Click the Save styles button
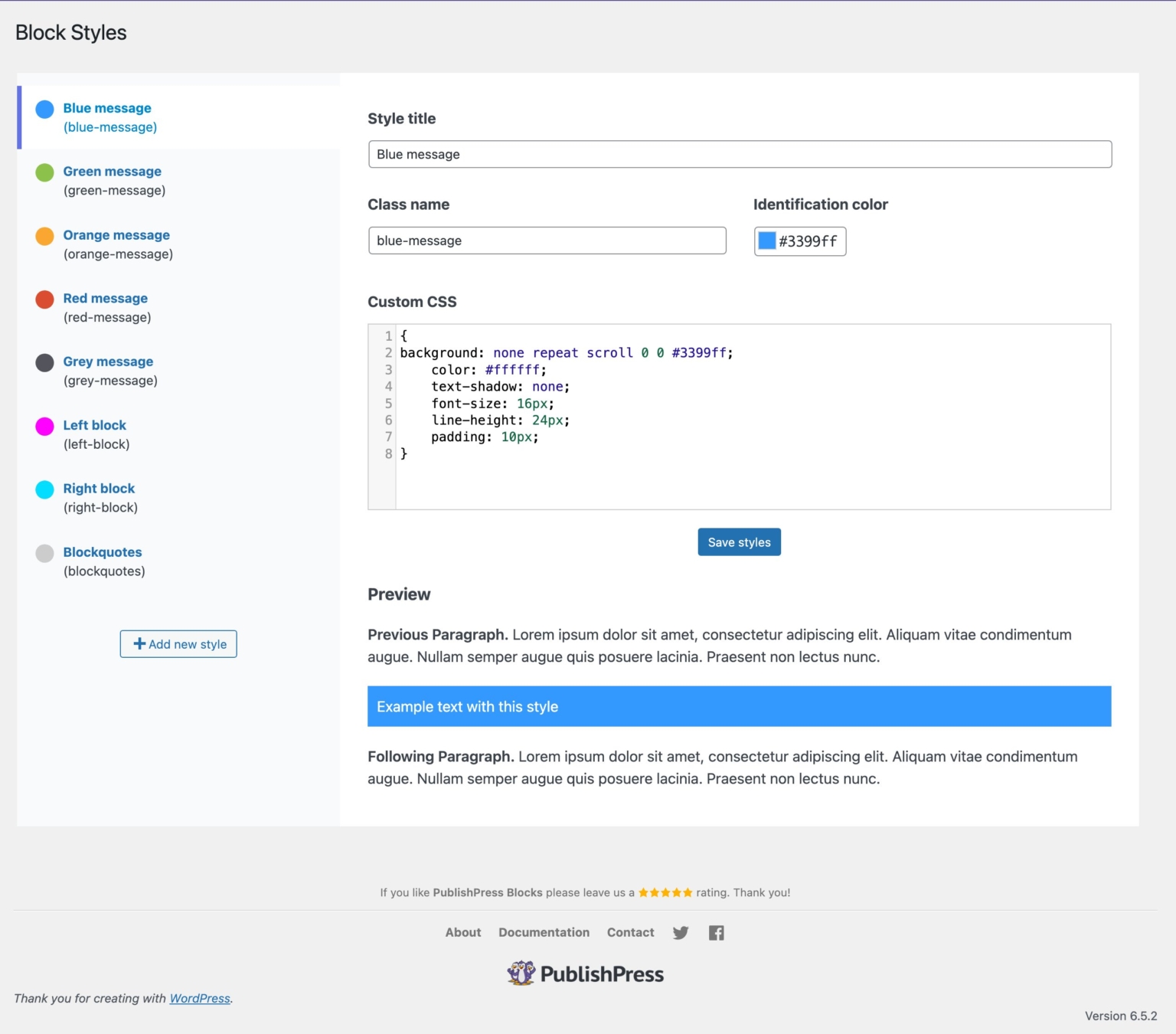The image size is (1176, 1034). click(x=739, y=542)
